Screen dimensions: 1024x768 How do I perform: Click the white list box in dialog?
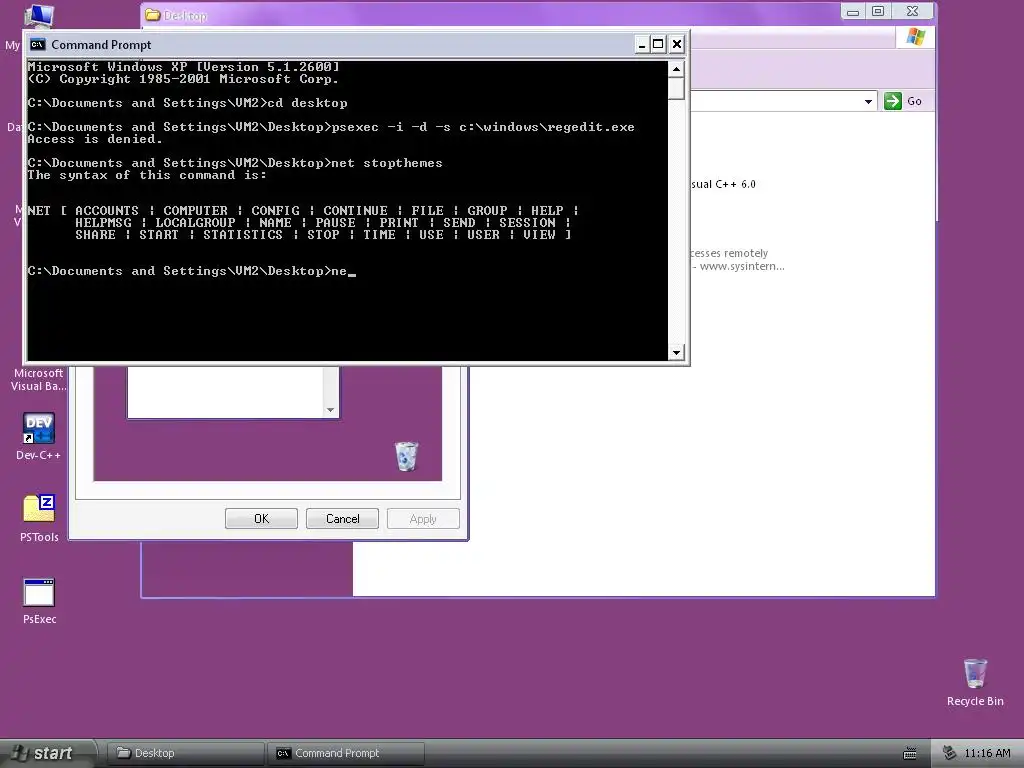click(225, 392)
